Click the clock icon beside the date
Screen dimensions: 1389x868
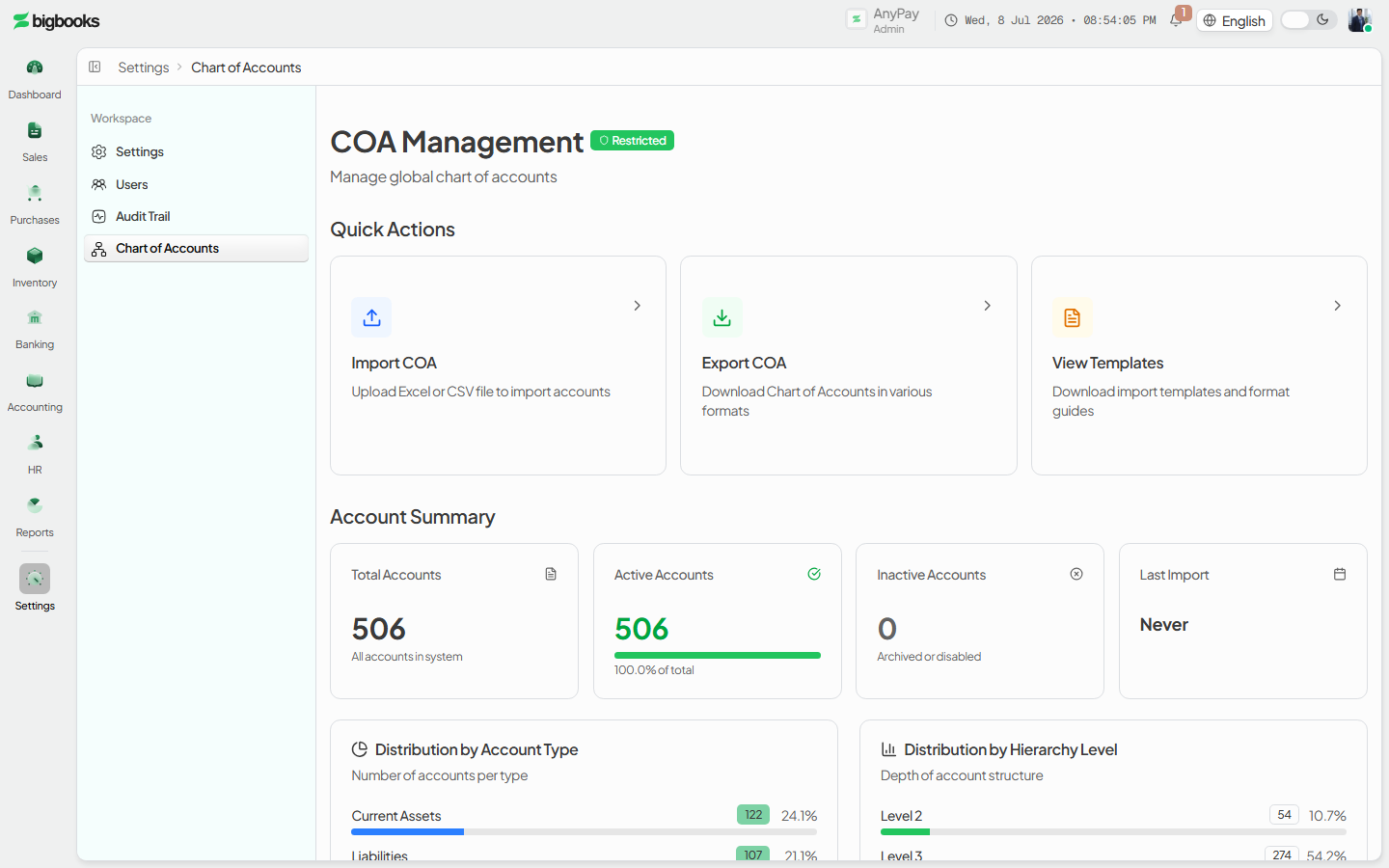pyautogui.click(x=951, y=20)
